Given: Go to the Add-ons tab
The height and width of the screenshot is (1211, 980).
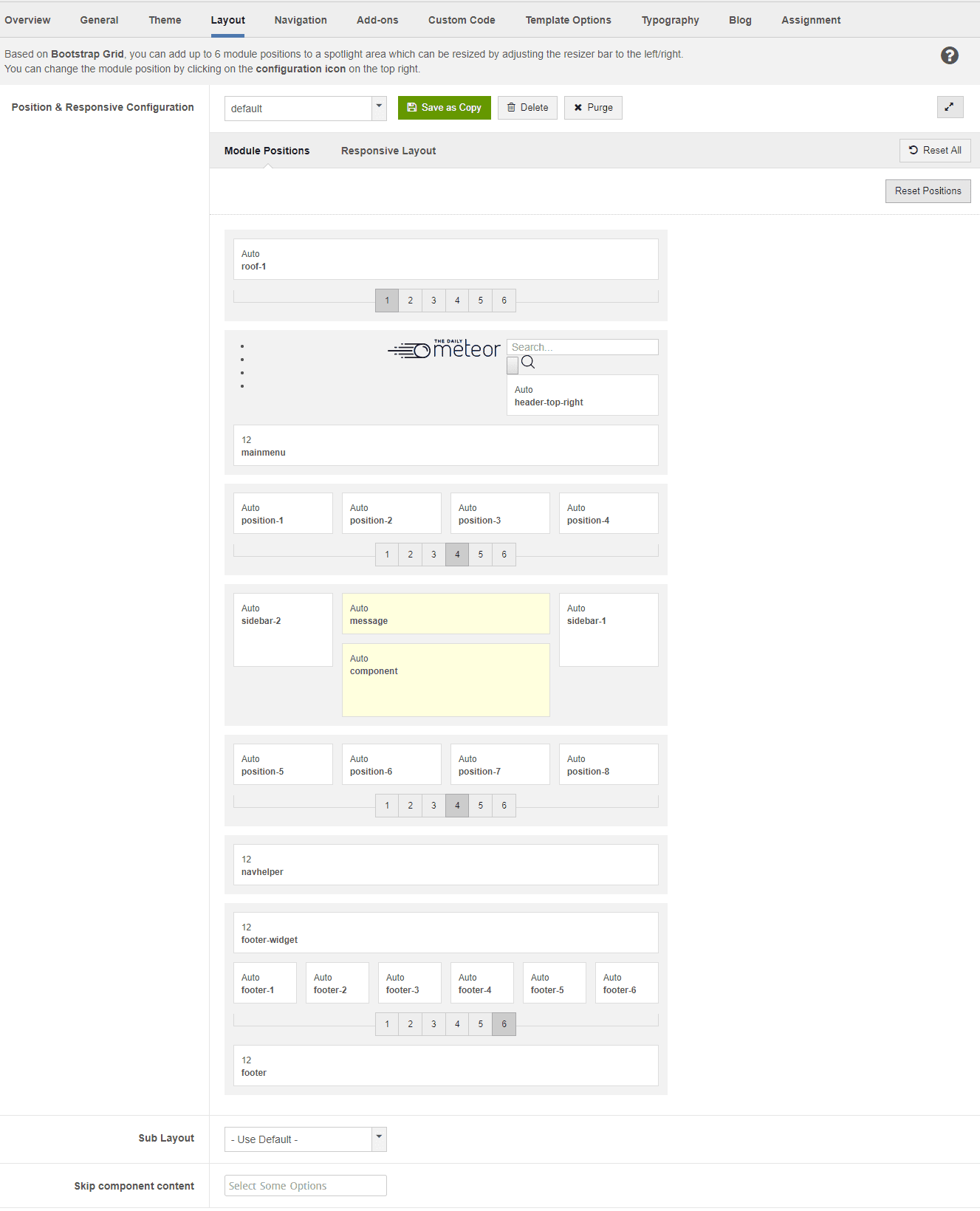Looking at the screenshot, I should [x=377, y=20].
